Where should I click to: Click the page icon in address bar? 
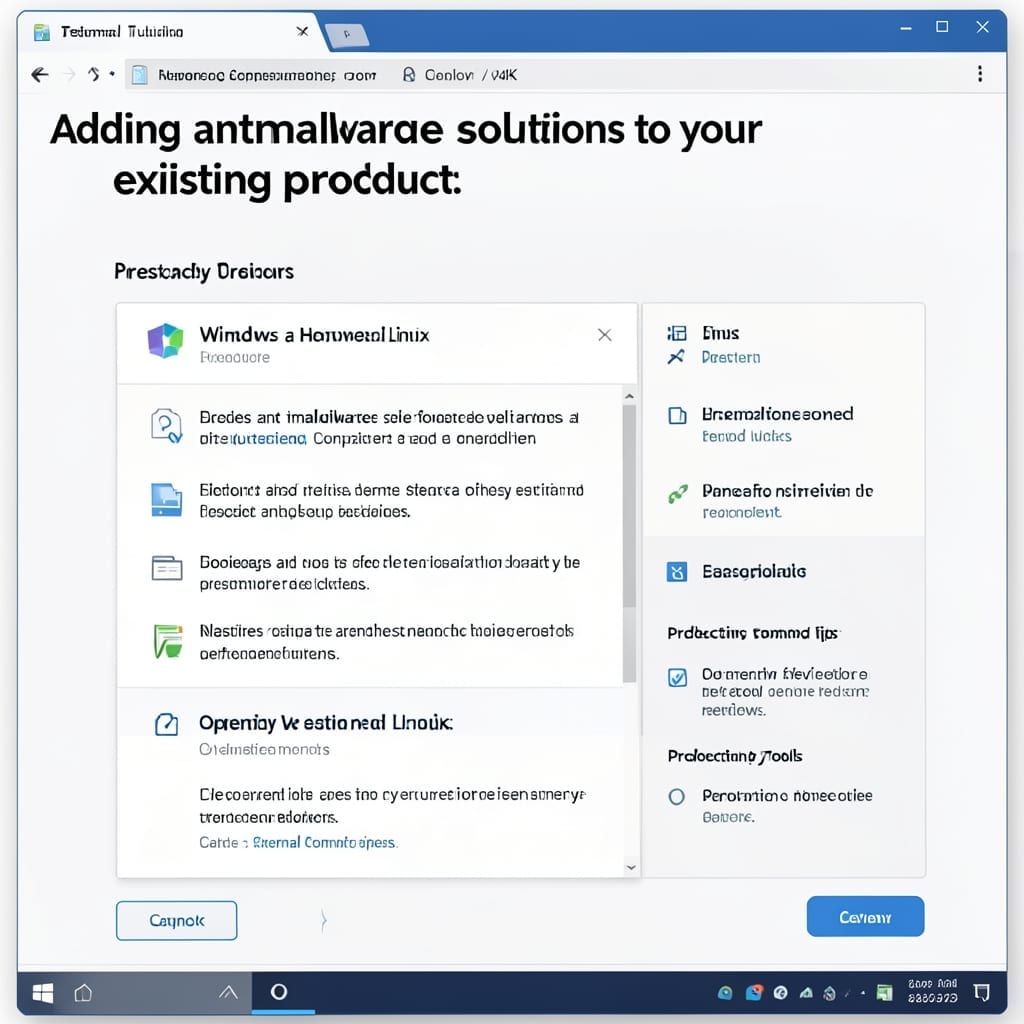139,75
